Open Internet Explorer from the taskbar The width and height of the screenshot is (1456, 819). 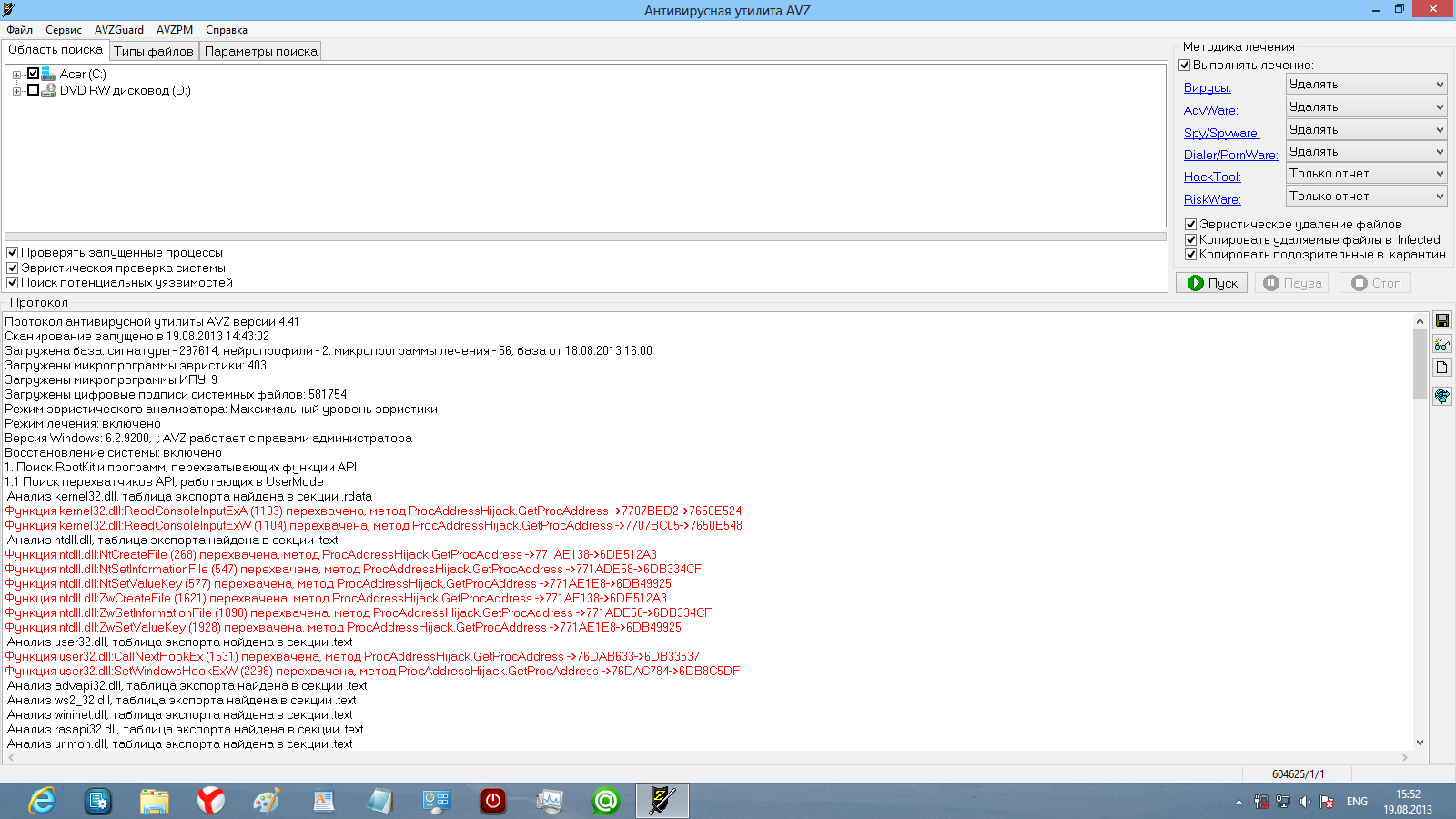[42, 801]
